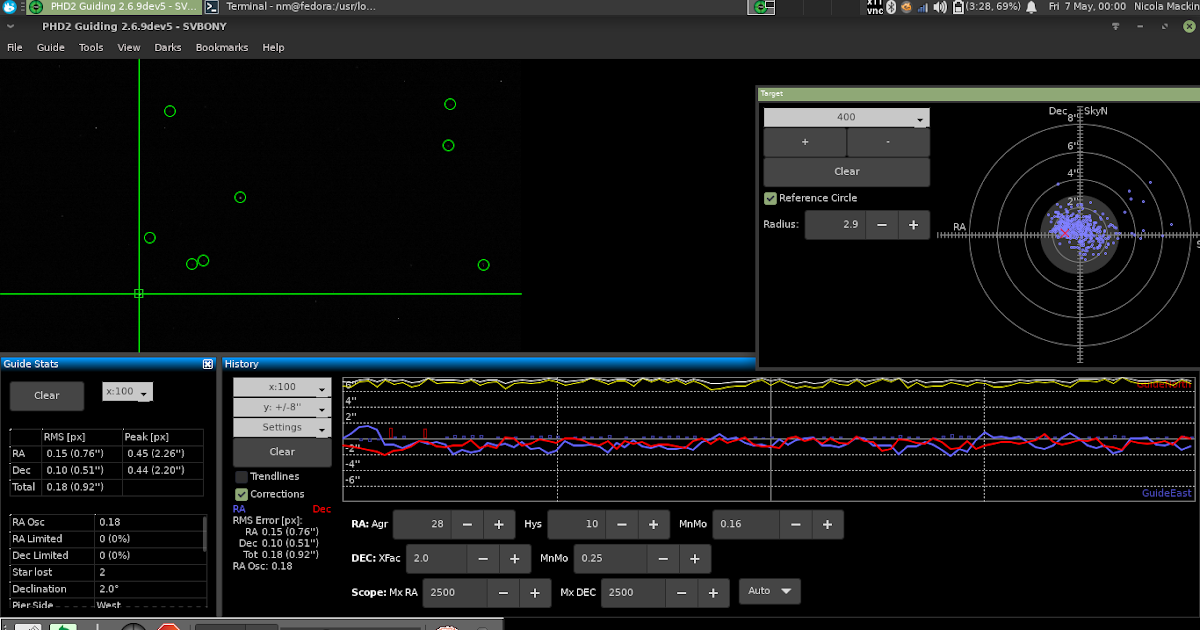Open the Auto dropdown beside Mx DEC

[769, 591]
